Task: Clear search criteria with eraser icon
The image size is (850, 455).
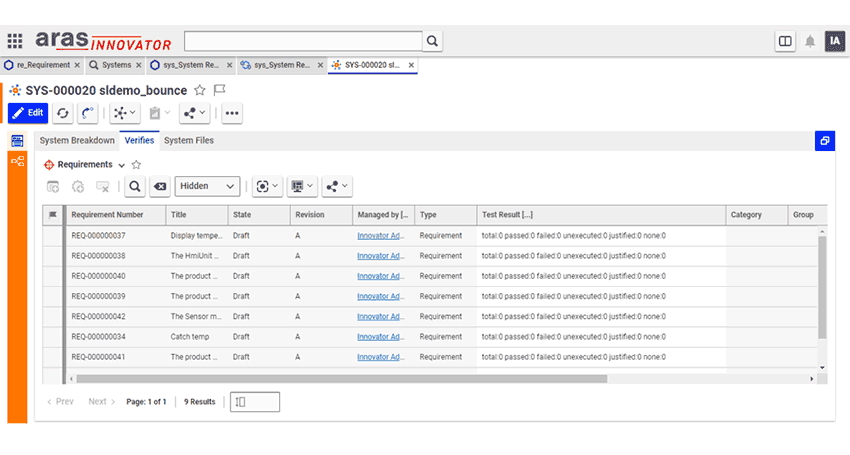Action: [160, 187]
